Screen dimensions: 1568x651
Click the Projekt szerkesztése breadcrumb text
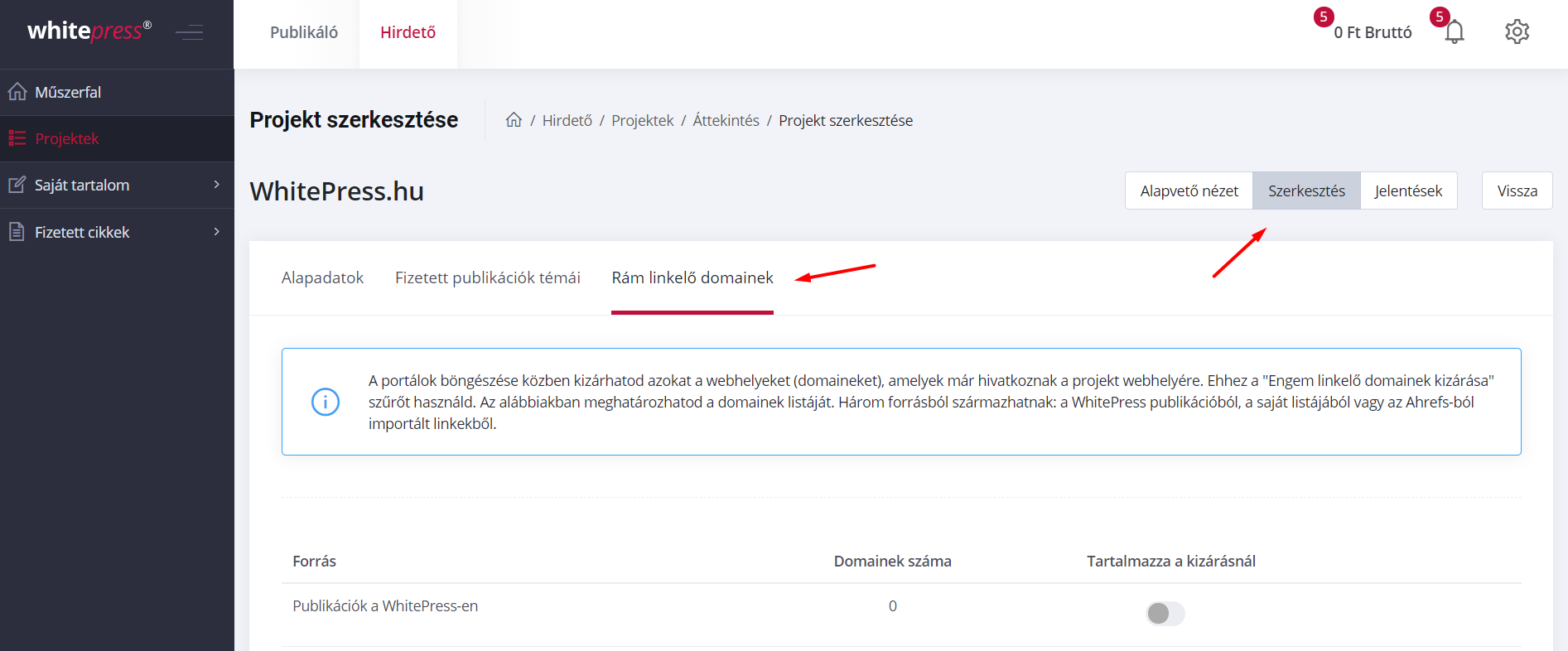(x=846, y=120)
